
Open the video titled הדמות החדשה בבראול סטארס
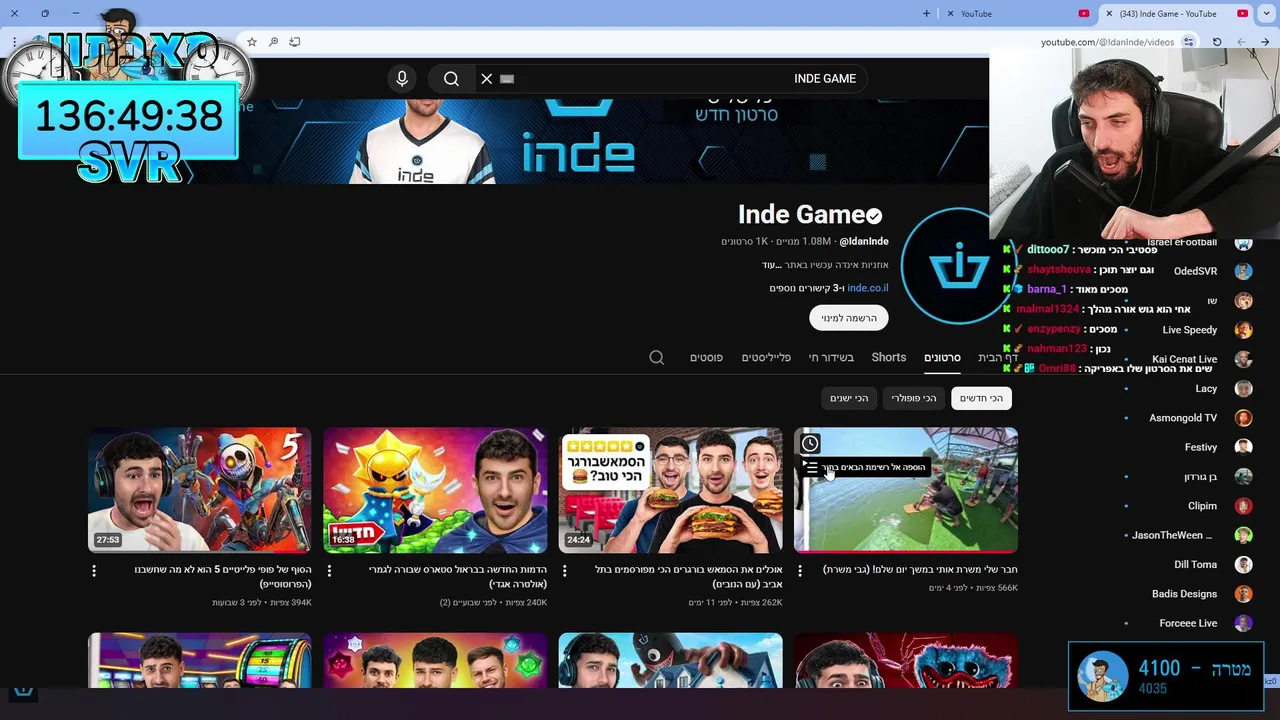[457, 576]
